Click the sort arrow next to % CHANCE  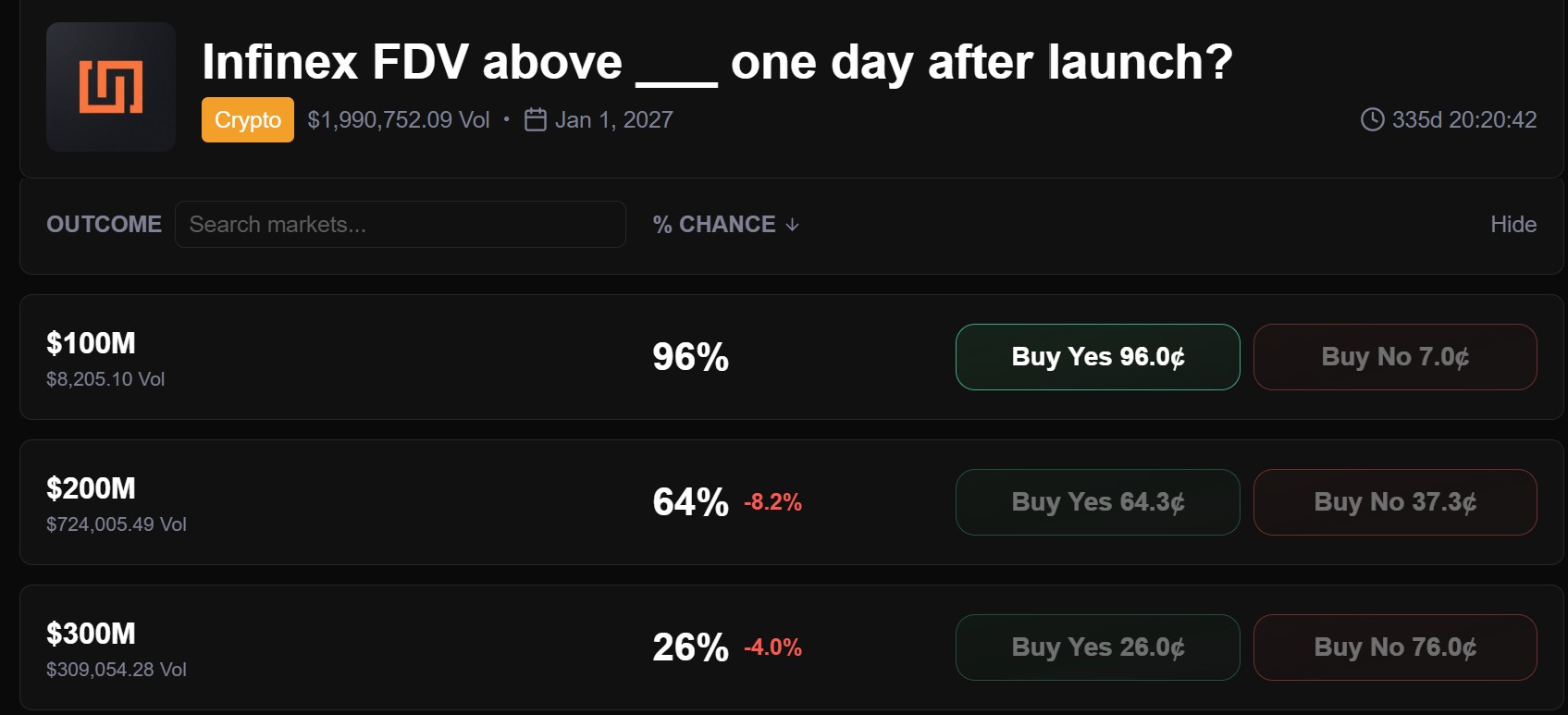click(793, 225)
